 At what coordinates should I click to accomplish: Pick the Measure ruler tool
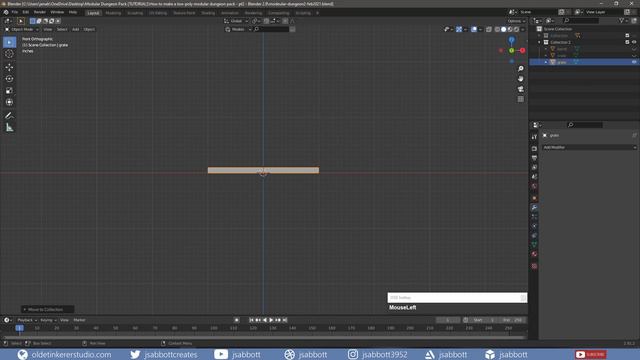coord(9,128)
